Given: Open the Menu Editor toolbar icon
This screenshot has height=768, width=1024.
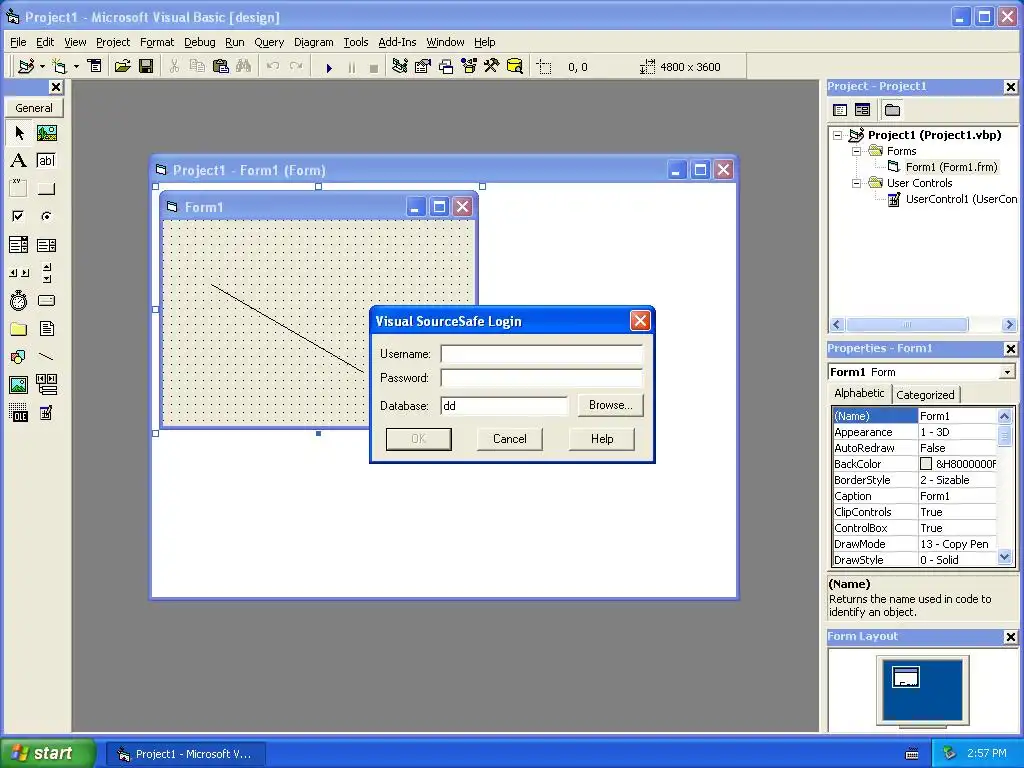Looking at the screenshot, I should coord(95,66).
